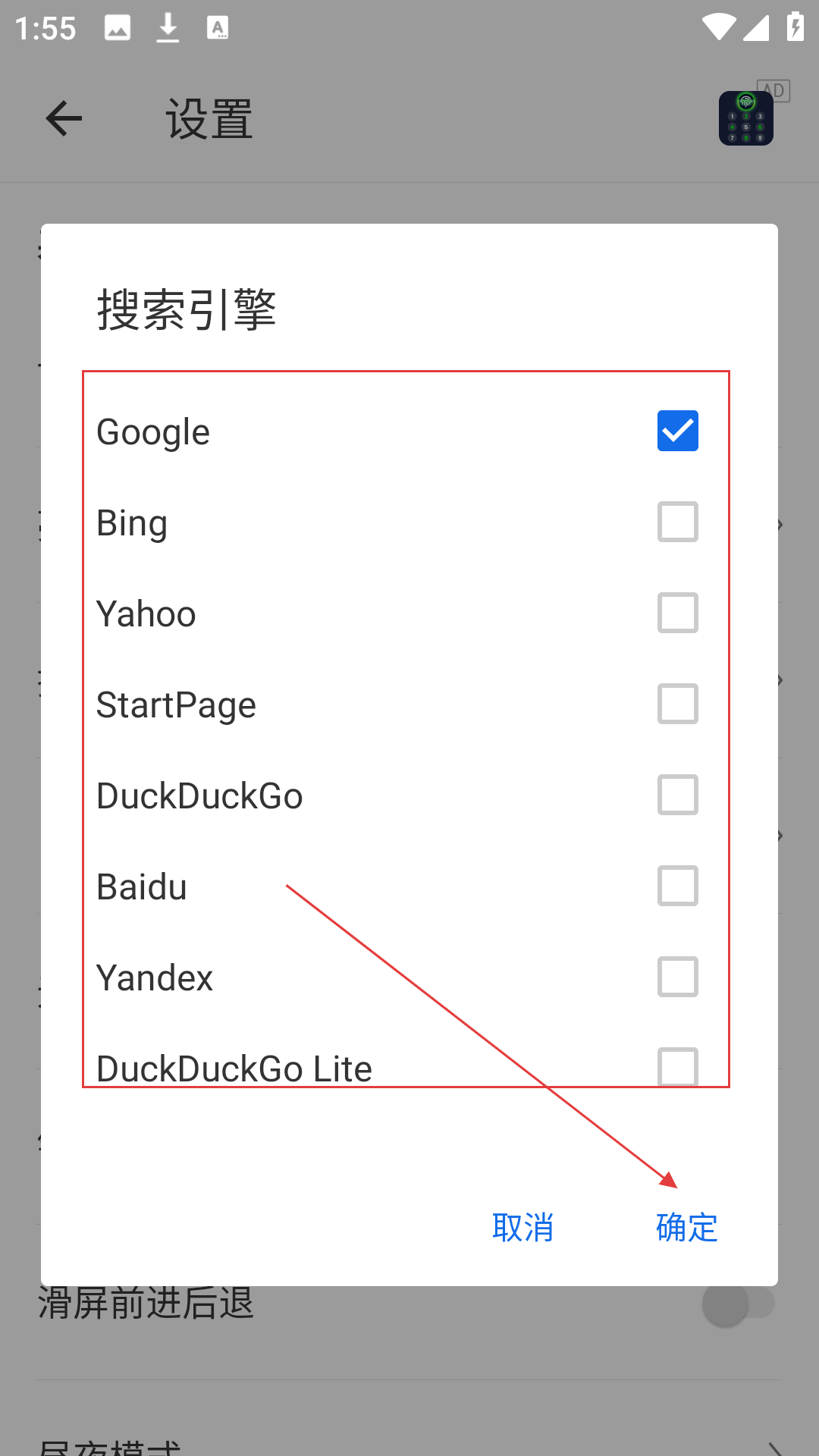Confirm with the 确定 button
Image resolution: width=819 pixels, height=1456 pixels.
coord(687,1227)
